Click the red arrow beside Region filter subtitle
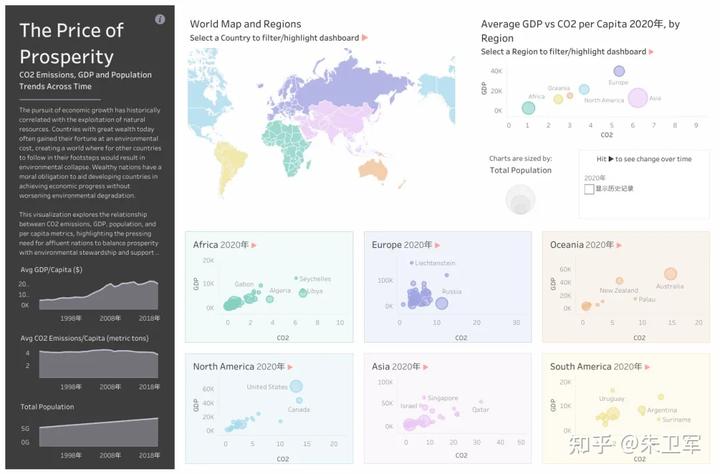 coord(651,52)
